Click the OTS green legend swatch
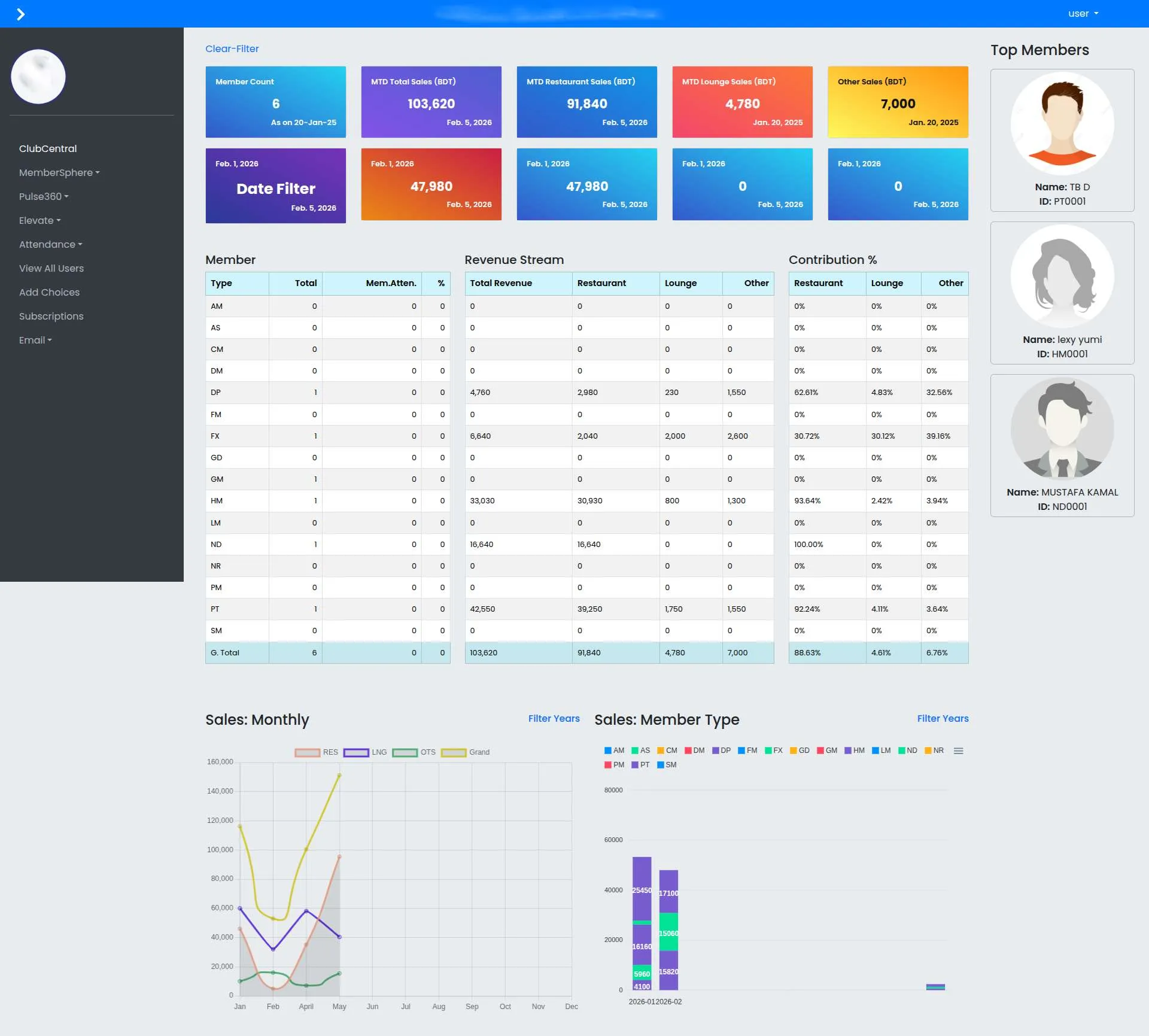 (x=405, y=752)
